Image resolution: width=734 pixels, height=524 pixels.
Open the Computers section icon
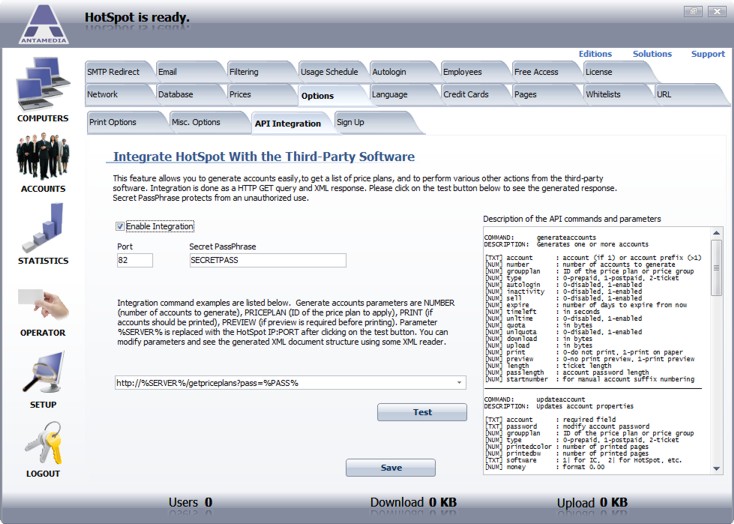(x=43, y=83)
